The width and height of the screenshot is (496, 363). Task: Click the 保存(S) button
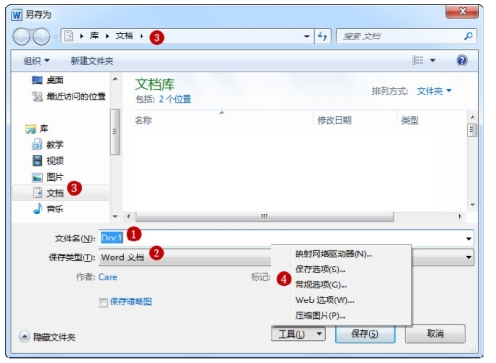[x=365, y=334]
